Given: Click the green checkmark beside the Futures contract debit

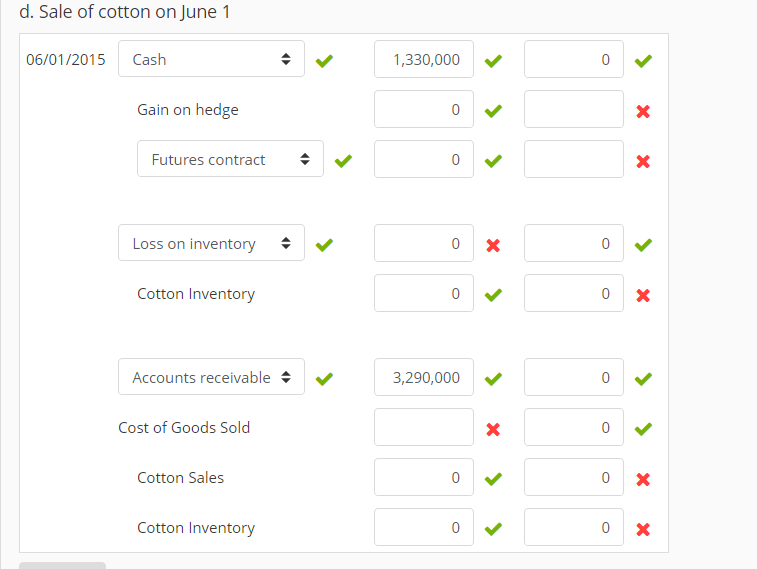Looking at the screenshot, I should pos(493,161).
